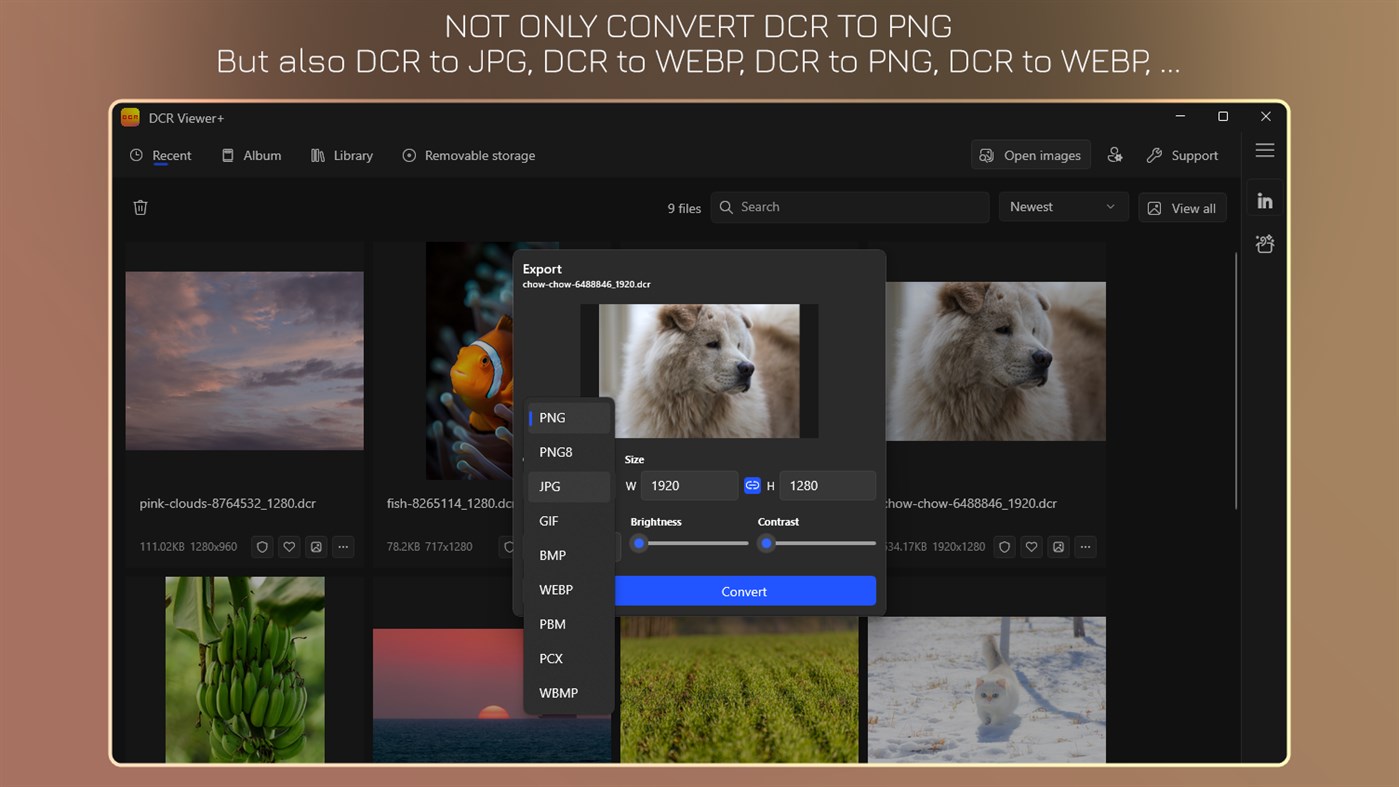Select the account settings icon beside Open images
Screen dimensions: 1399x787
[1115, 155]
